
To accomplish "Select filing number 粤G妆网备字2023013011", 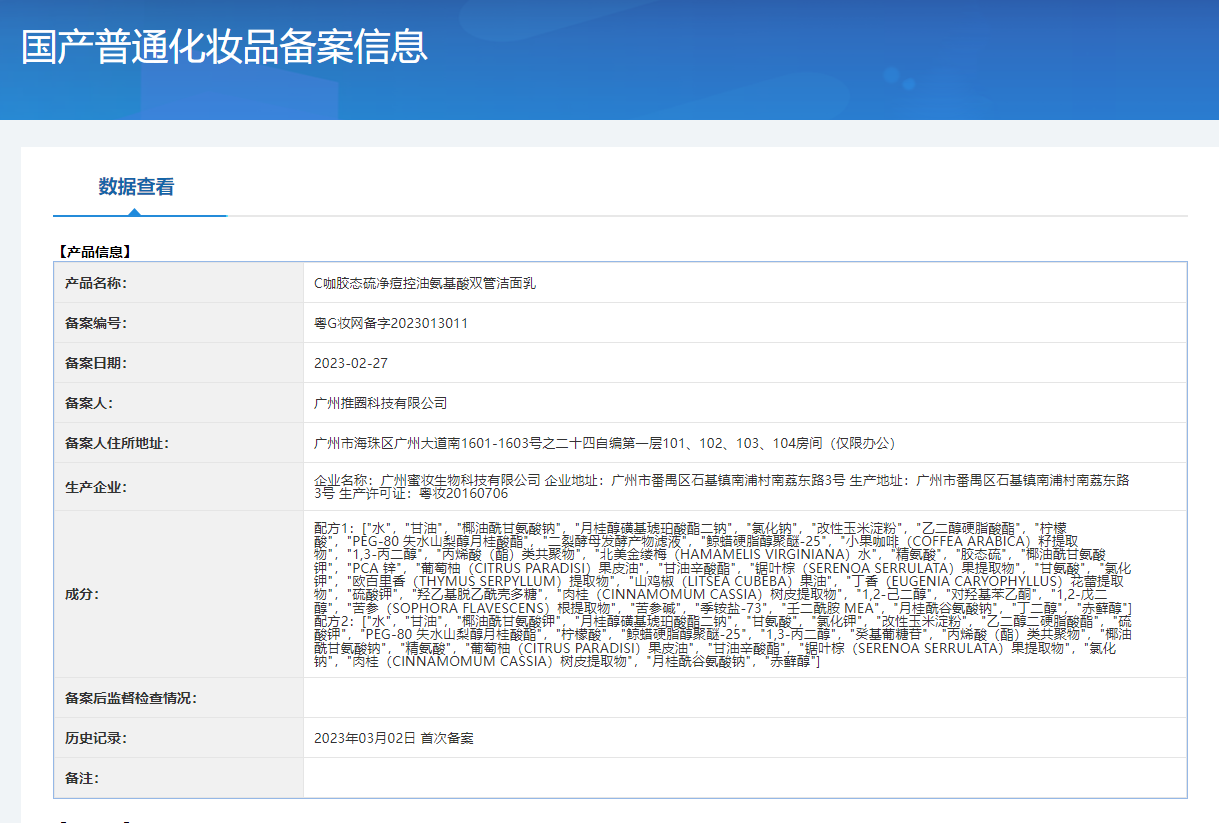I will pos(391,323).
